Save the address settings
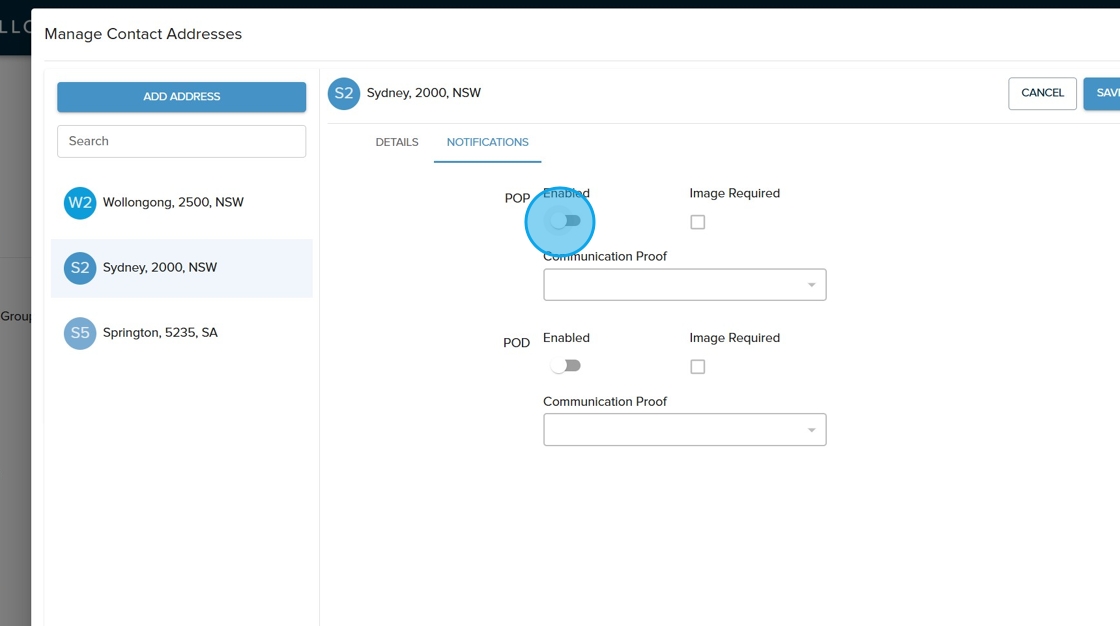Screen dimensions: 1120x626 click(x=1104, y=93)
